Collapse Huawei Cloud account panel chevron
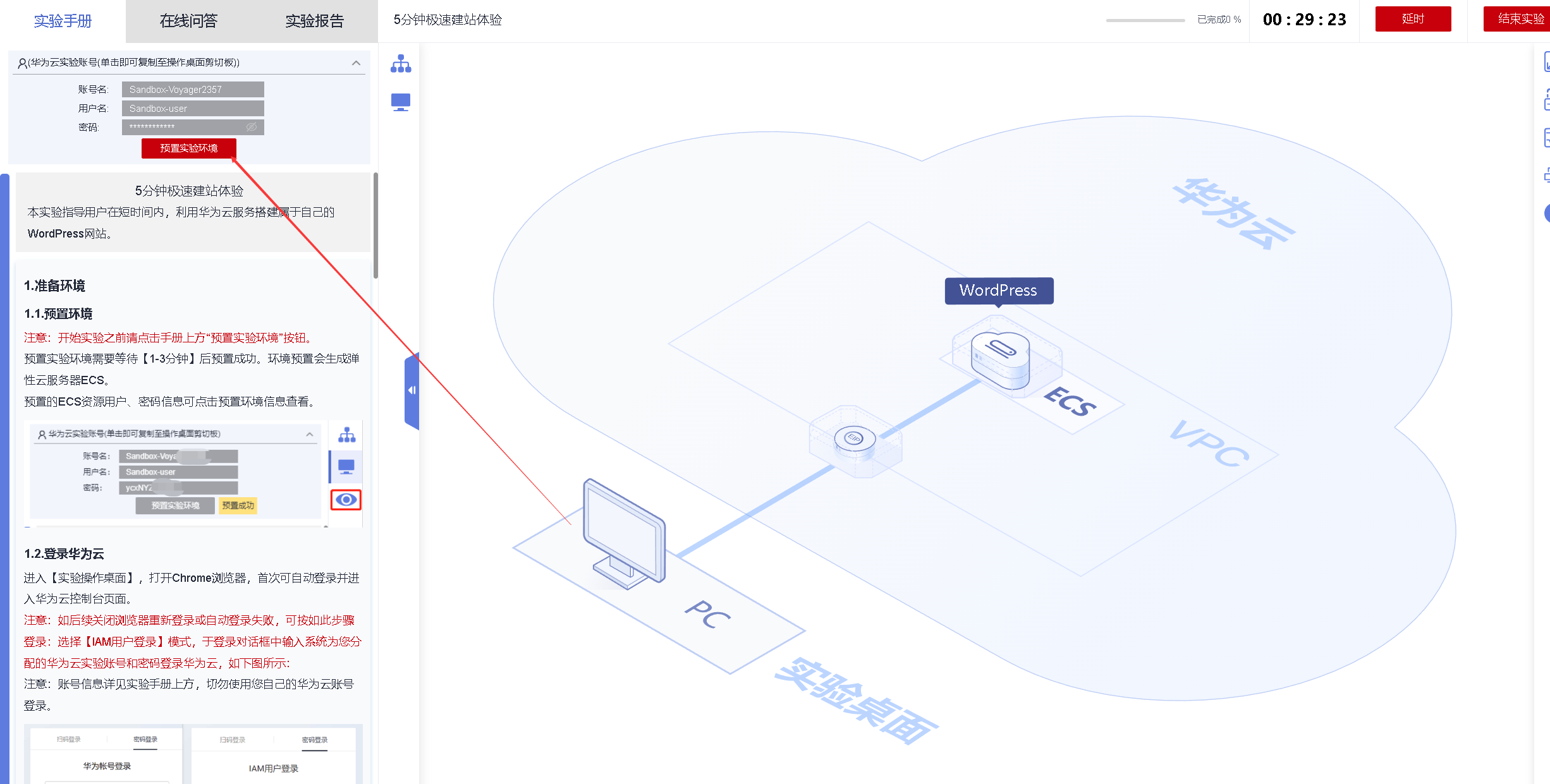 356,63
